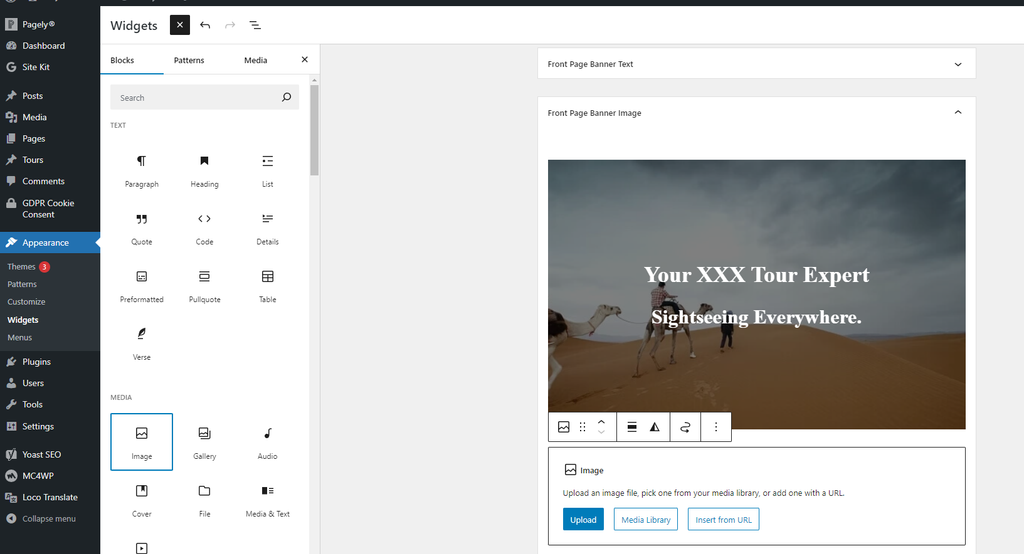This screenshot has width=1024, height=554.
Task: Click the inserter panel scrollbar
Action: [314, 130]
